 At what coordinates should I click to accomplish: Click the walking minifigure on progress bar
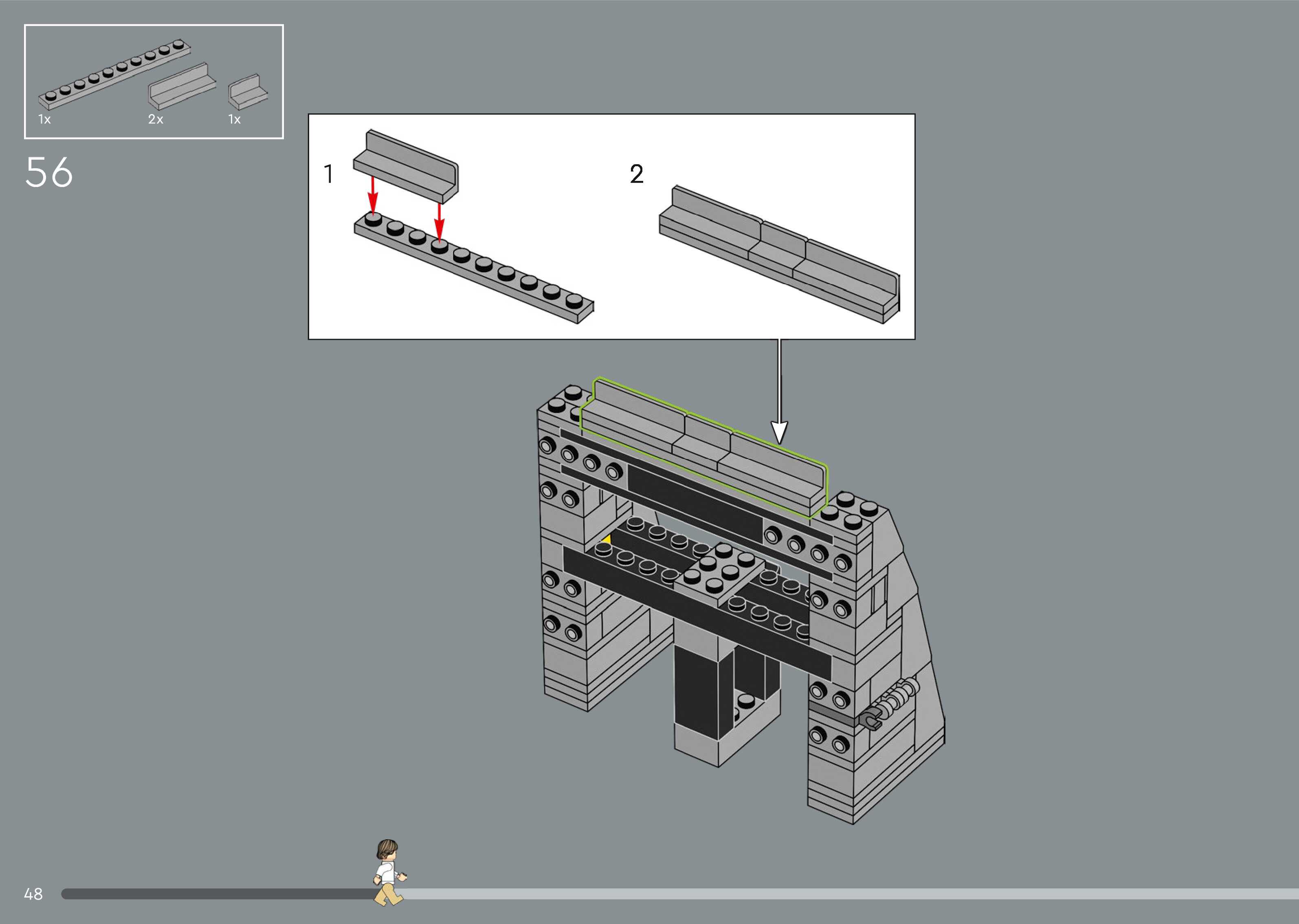(x=389, y=872)
